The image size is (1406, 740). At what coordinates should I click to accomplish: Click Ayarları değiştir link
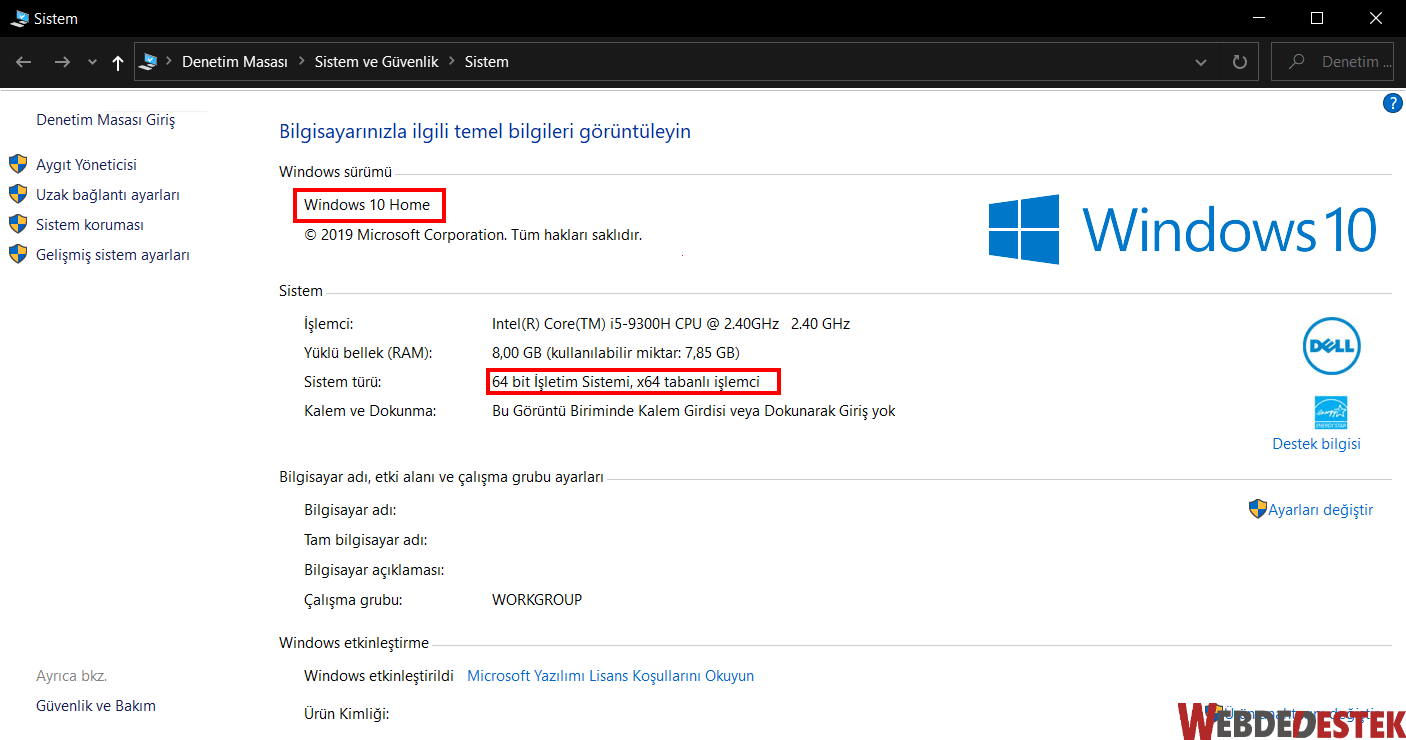[x=1320, y=510]
